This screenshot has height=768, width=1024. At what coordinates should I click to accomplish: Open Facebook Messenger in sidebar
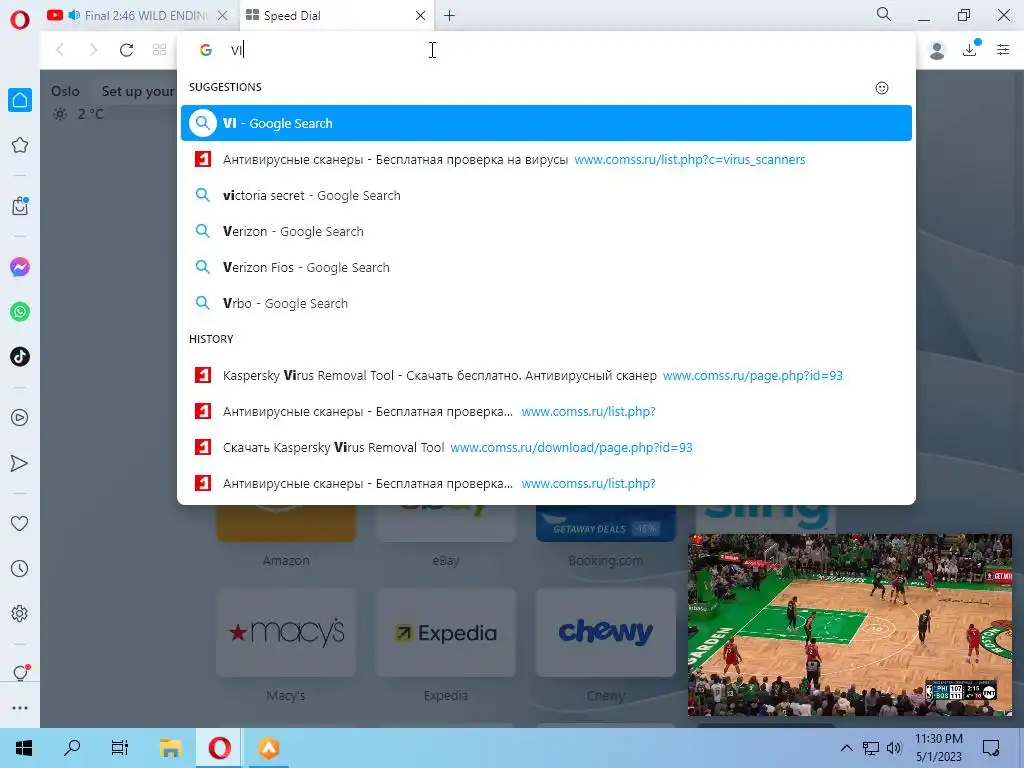pyautogui.click(x=20, y=267)
